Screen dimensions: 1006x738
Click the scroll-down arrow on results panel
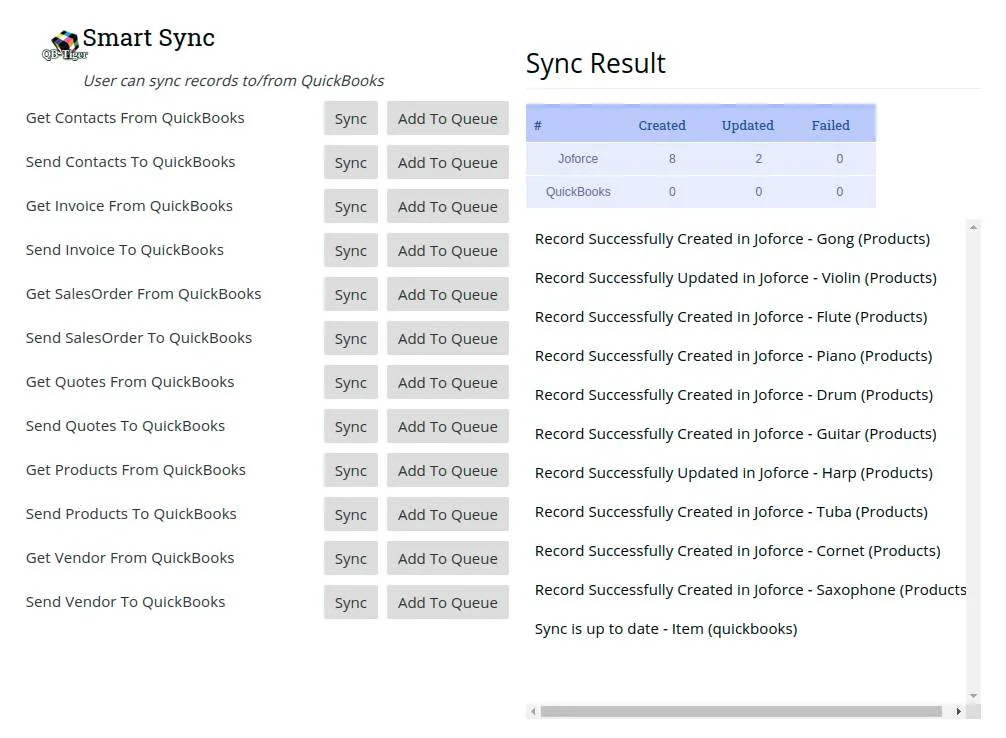pos(971,696)
